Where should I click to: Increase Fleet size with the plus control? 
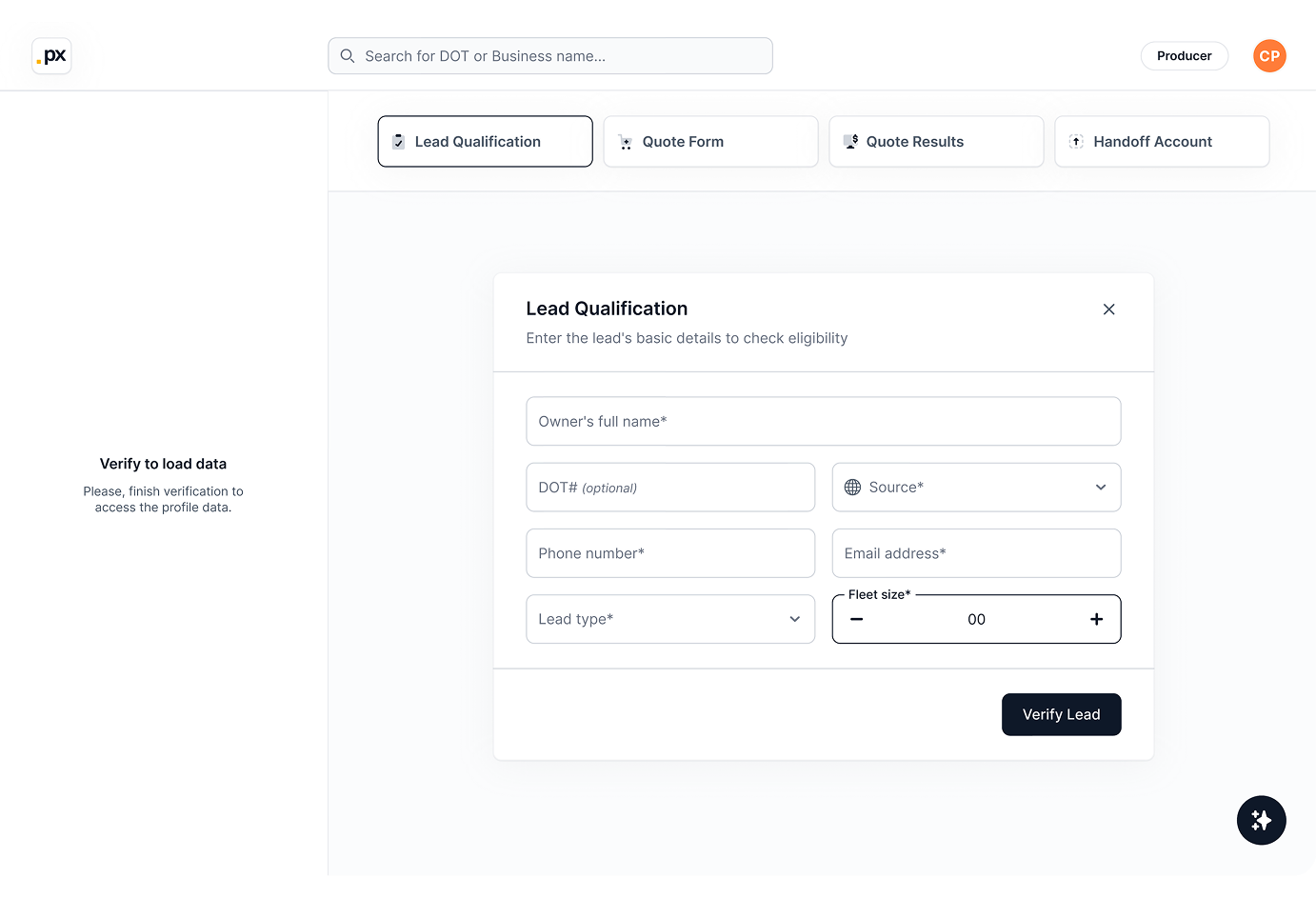click(1096, 619)
